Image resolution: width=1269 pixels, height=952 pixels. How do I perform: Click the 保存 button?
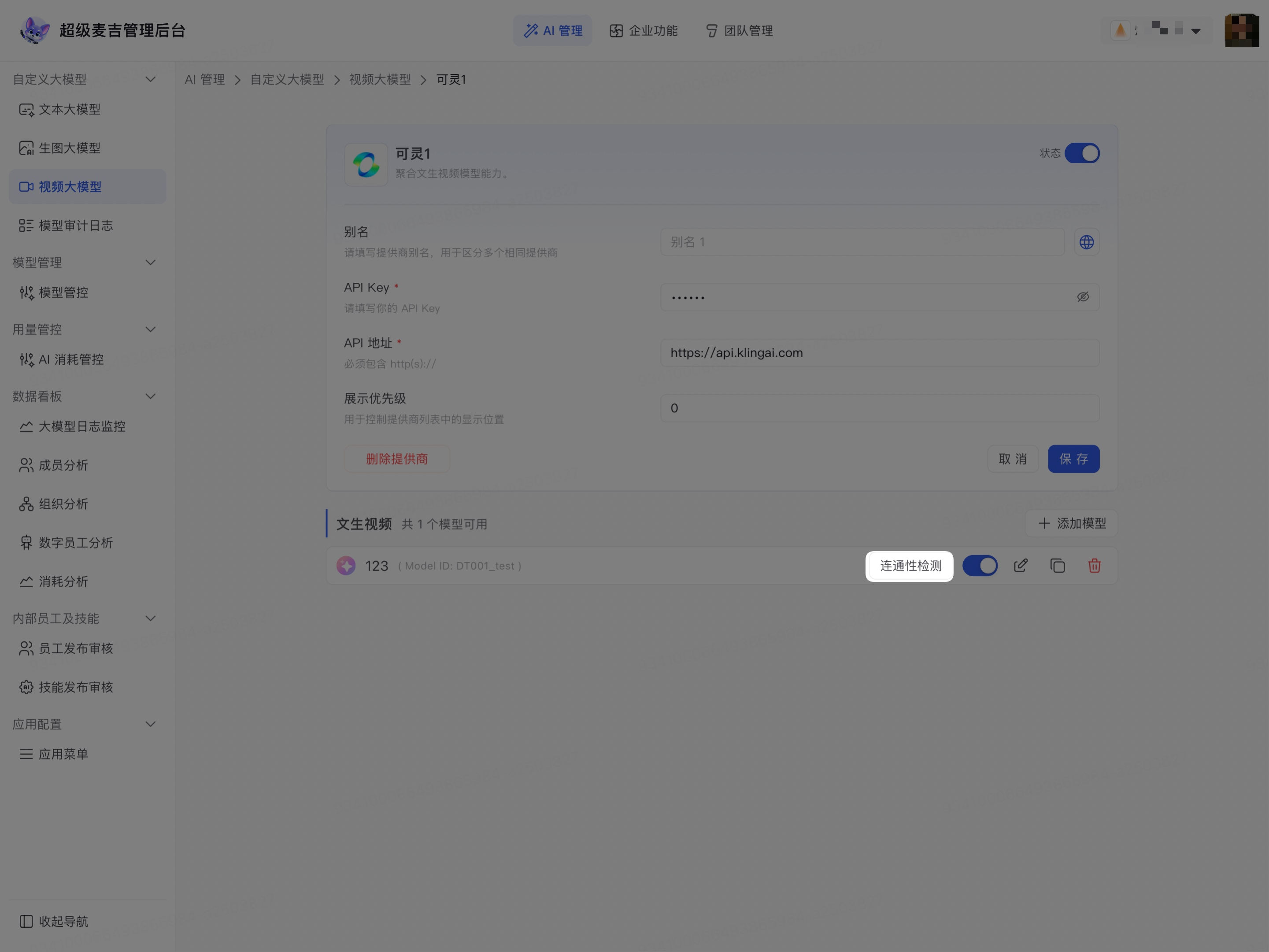[x=1073, y=459]
